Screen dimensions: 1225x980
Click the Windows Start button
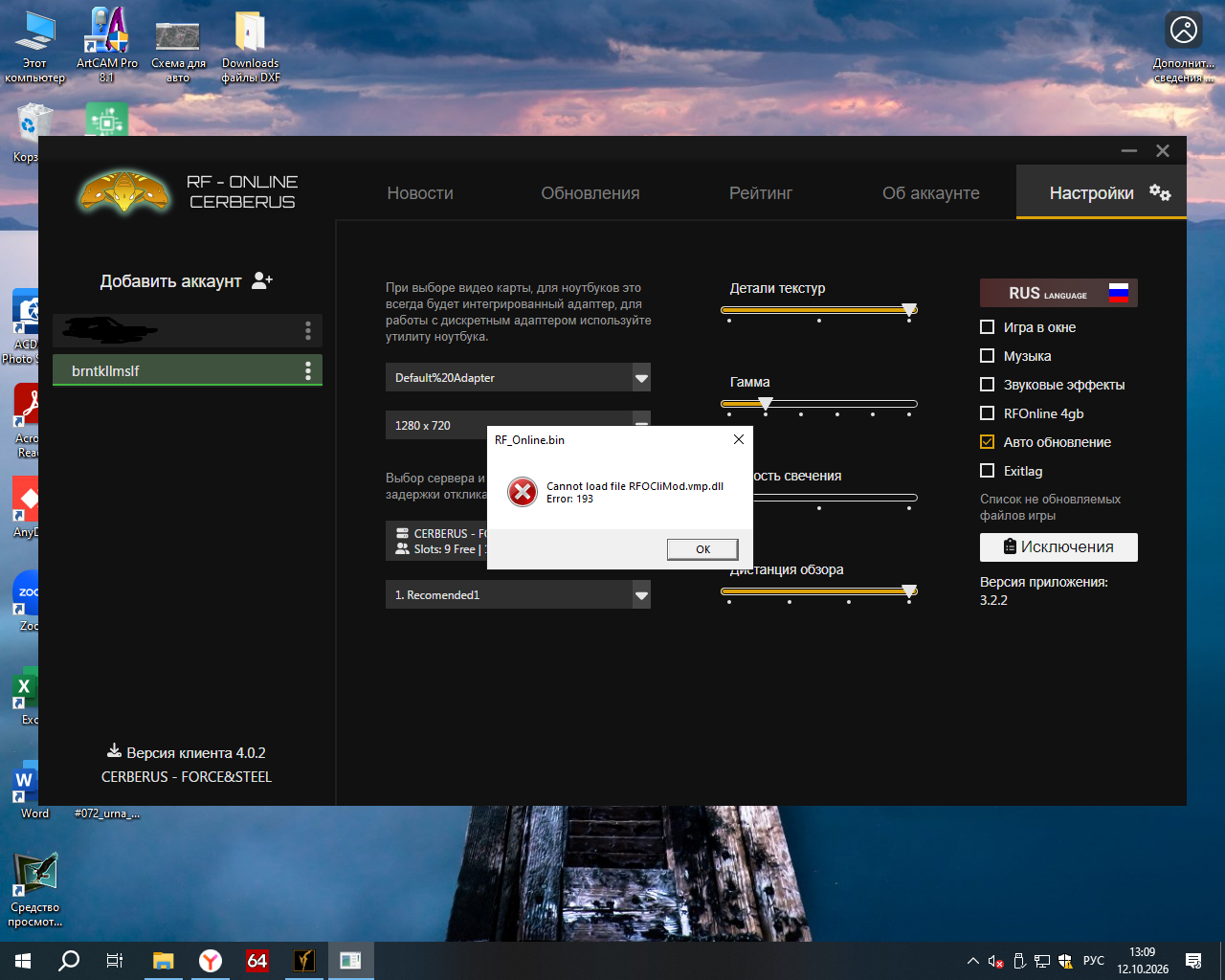(x=23, y=960)
